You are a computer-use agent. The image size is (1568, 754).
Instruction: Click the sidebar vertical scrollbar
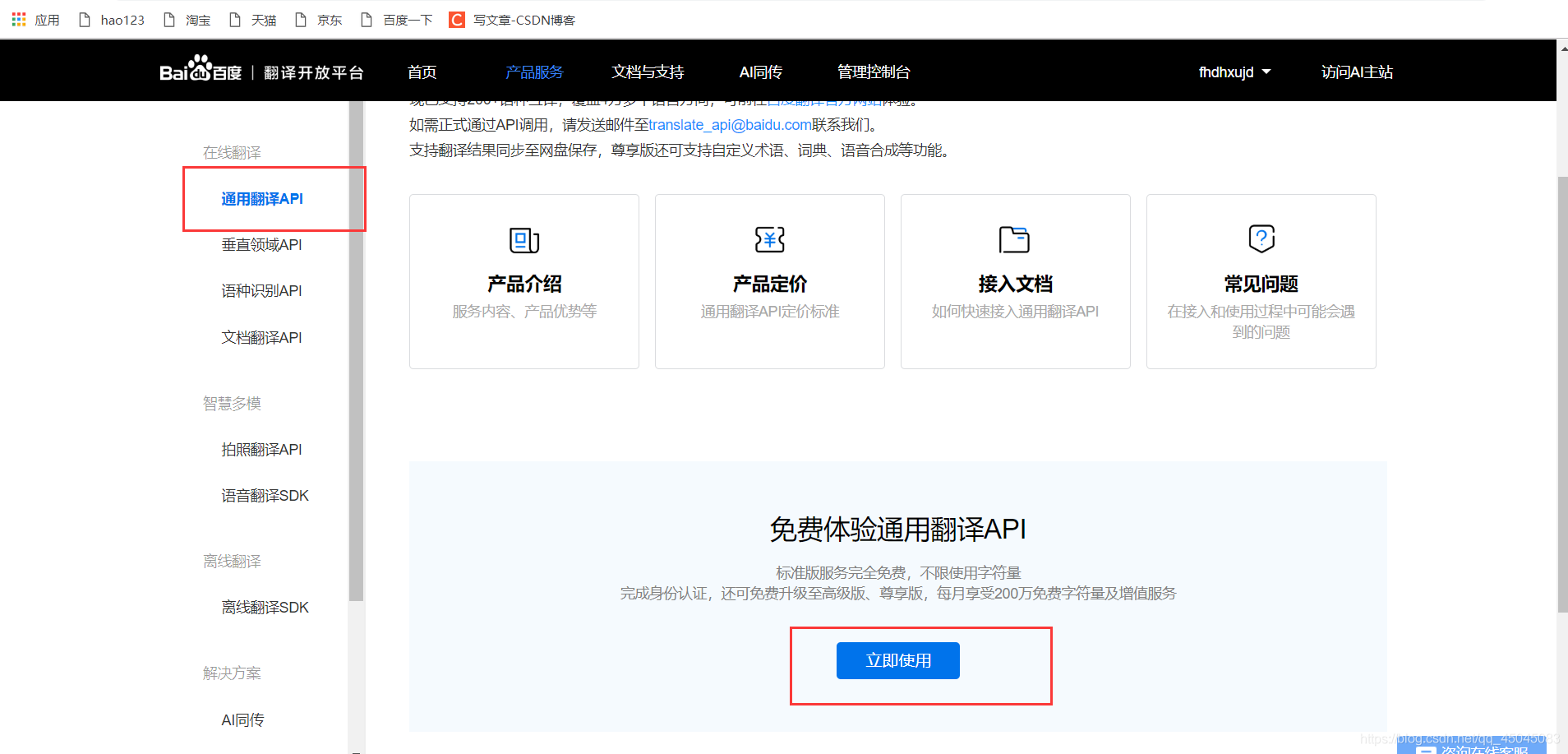click(x=356, y=352)
